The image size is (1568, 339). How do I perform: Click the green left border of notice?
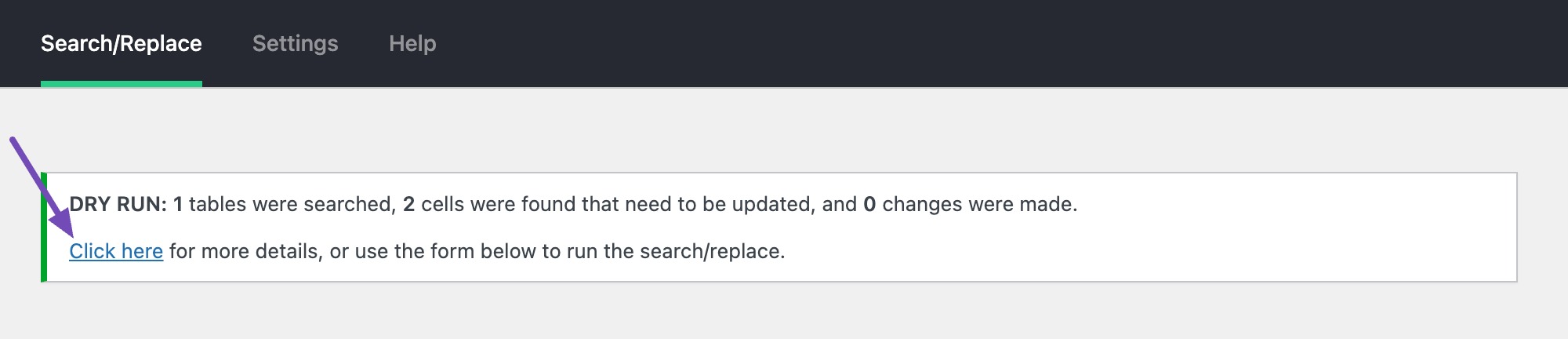click(44, 228)
